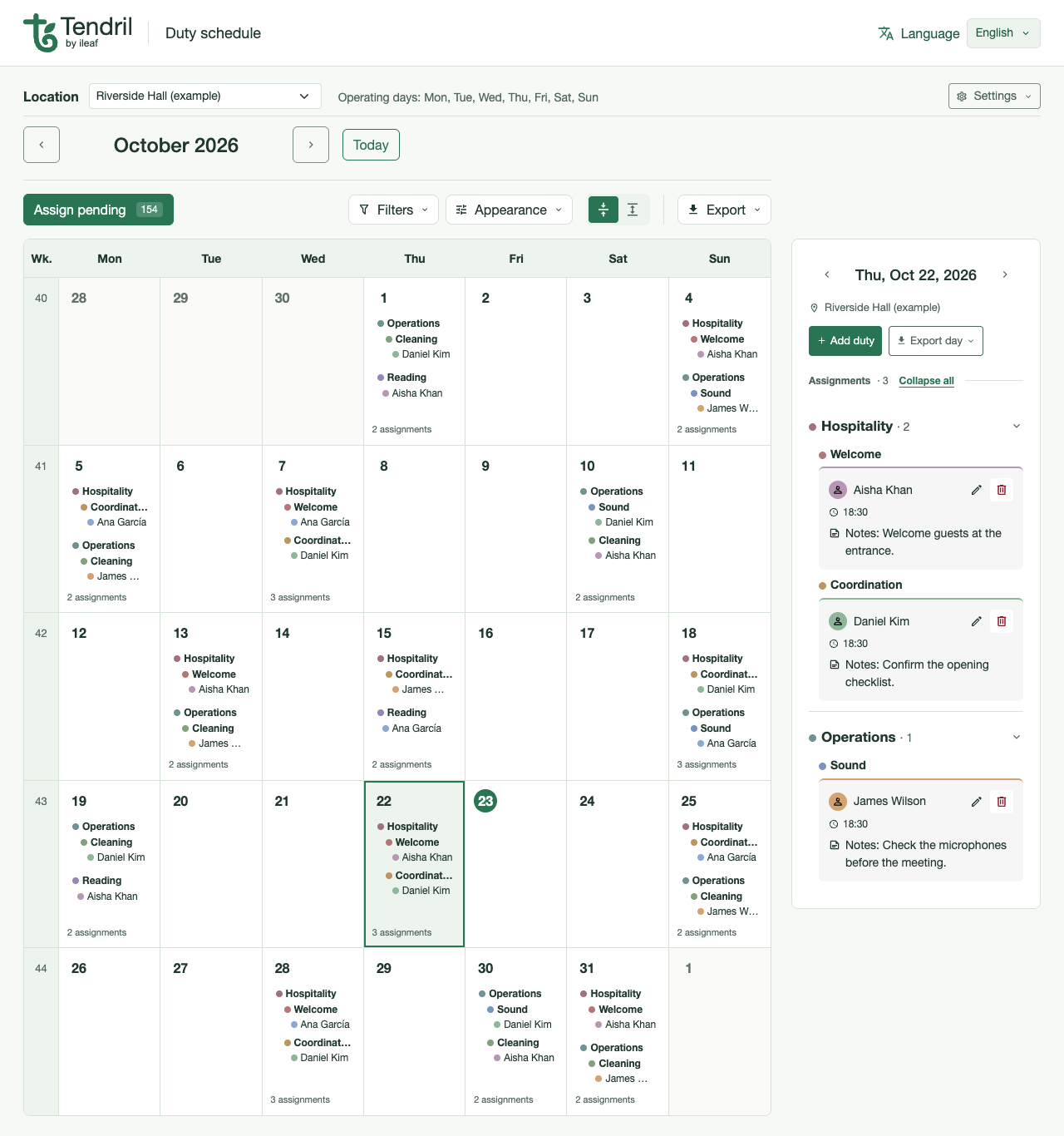Click October 7 day cell
1064x1136 pixels.
tap(313, 530)
